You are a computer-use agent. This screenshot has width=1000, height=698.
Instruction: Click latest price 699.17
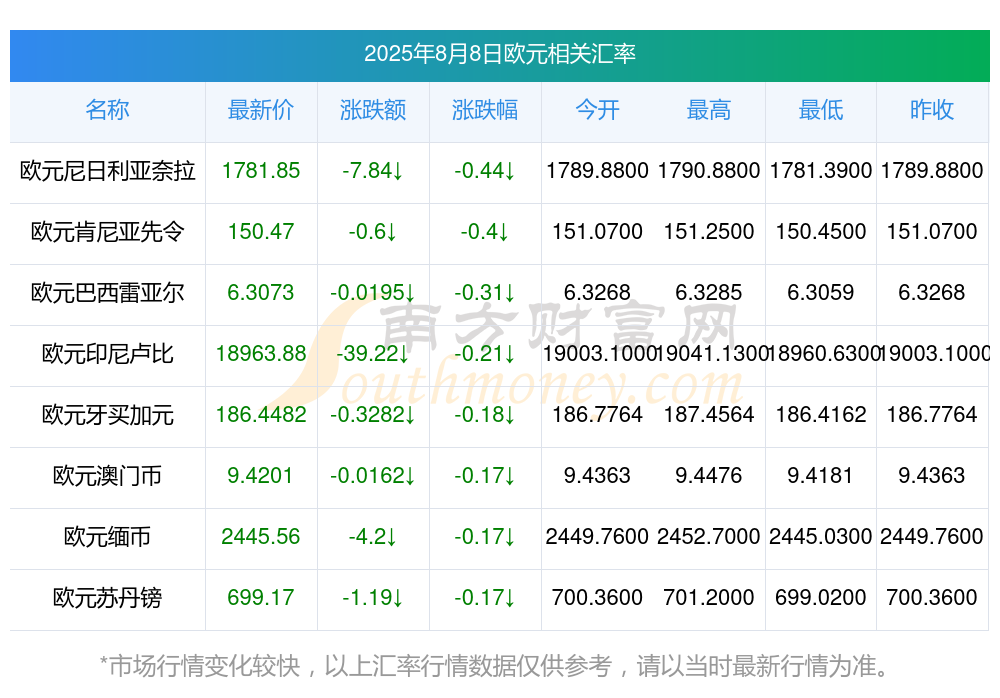(x=261, y=597)
